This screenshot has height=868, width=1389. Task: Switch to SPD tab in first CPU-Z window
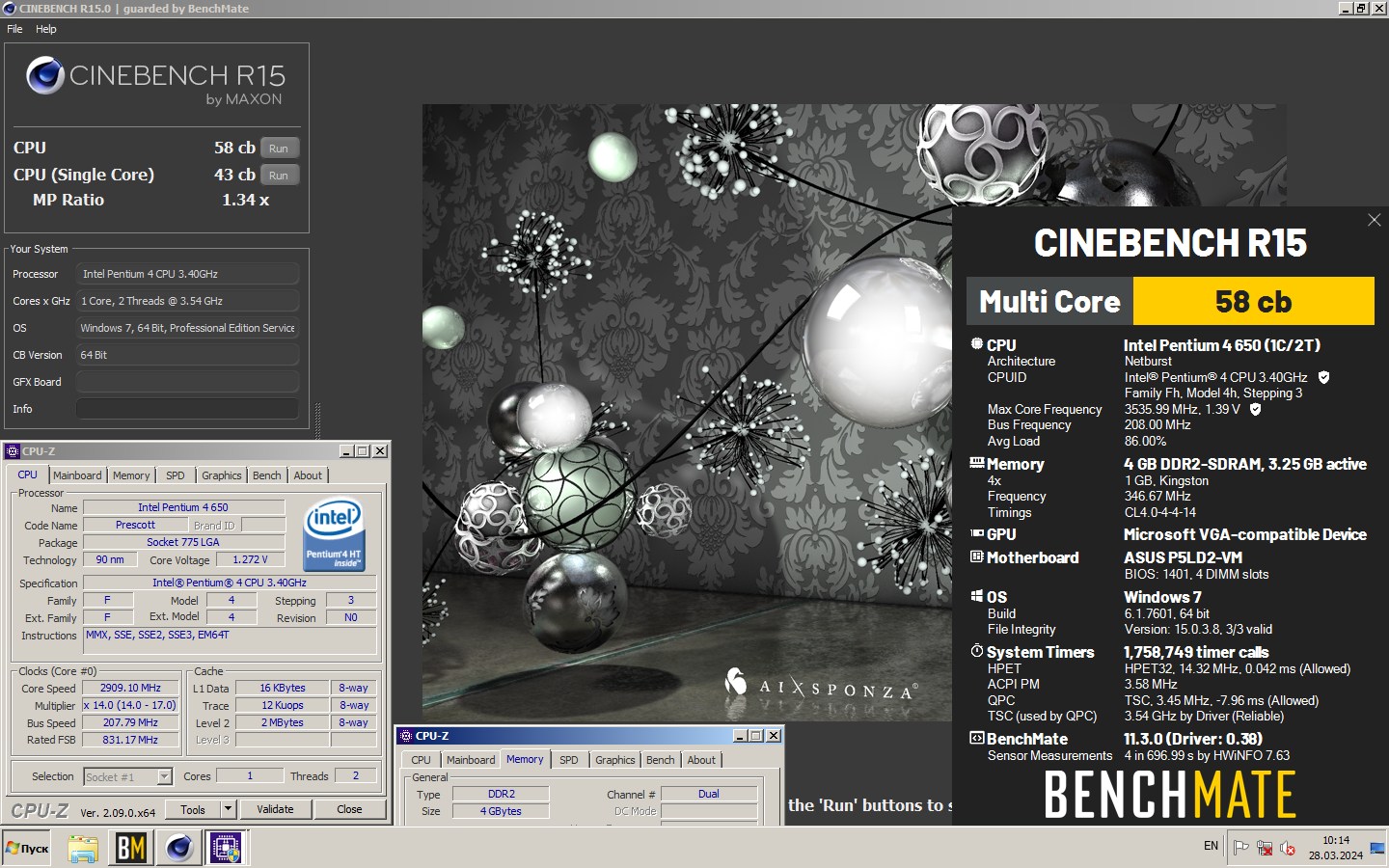pyautogui.click(x=175, y=475)
